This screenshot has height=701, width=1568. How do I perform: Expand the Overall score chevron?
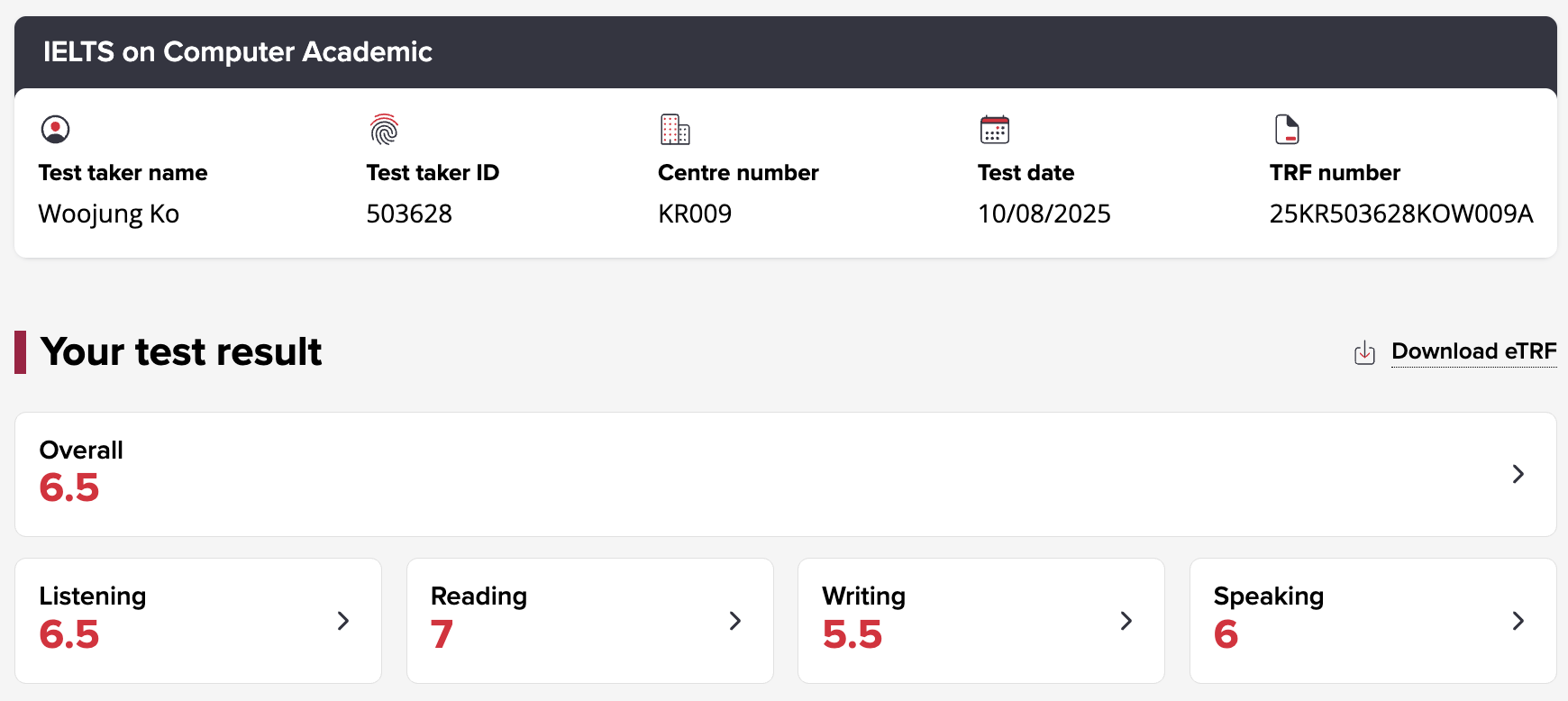pyautogui.click(x=1518, y=474)
